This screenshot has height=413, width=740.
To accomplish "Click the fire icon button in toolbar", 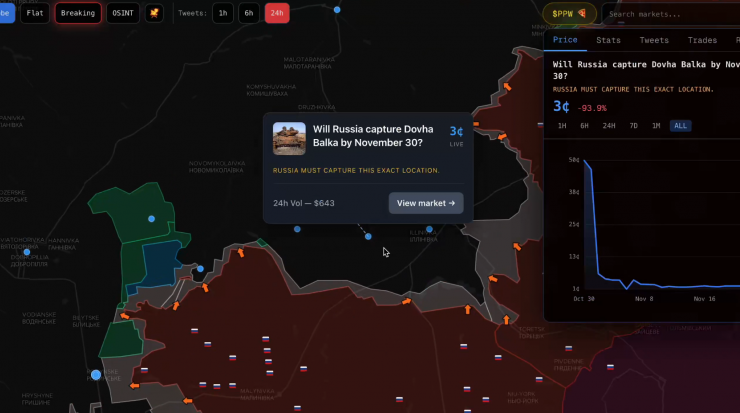I will (154, 13).
